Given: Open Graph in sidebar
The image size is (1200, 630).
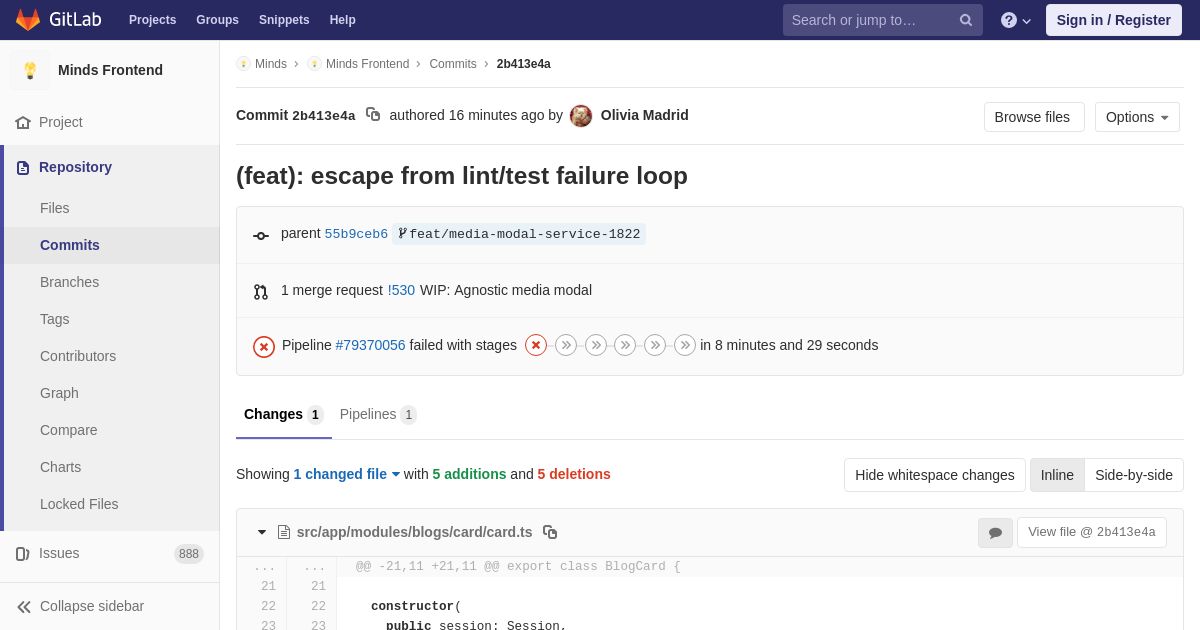Looking at the screenshot, I should coord(59,393).
